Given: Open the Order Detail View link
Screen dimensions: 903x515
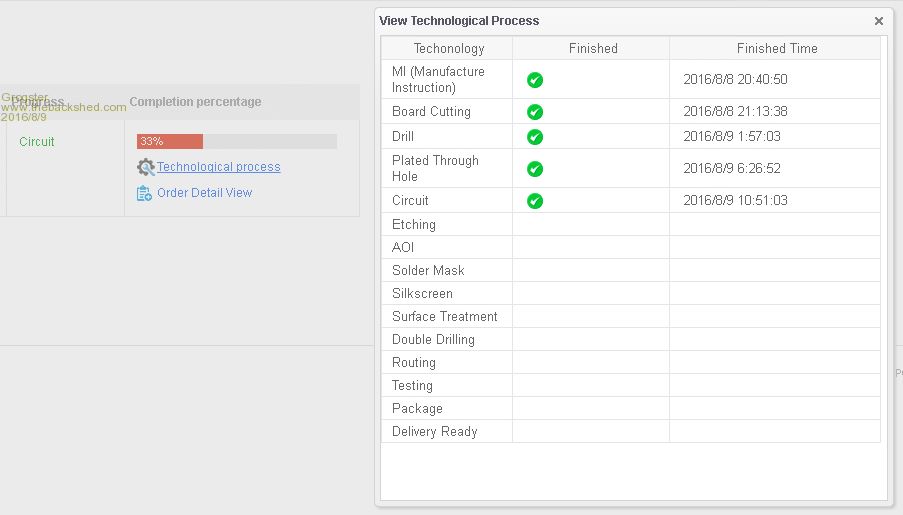Looking at the screenshot, I should point(204,193).
